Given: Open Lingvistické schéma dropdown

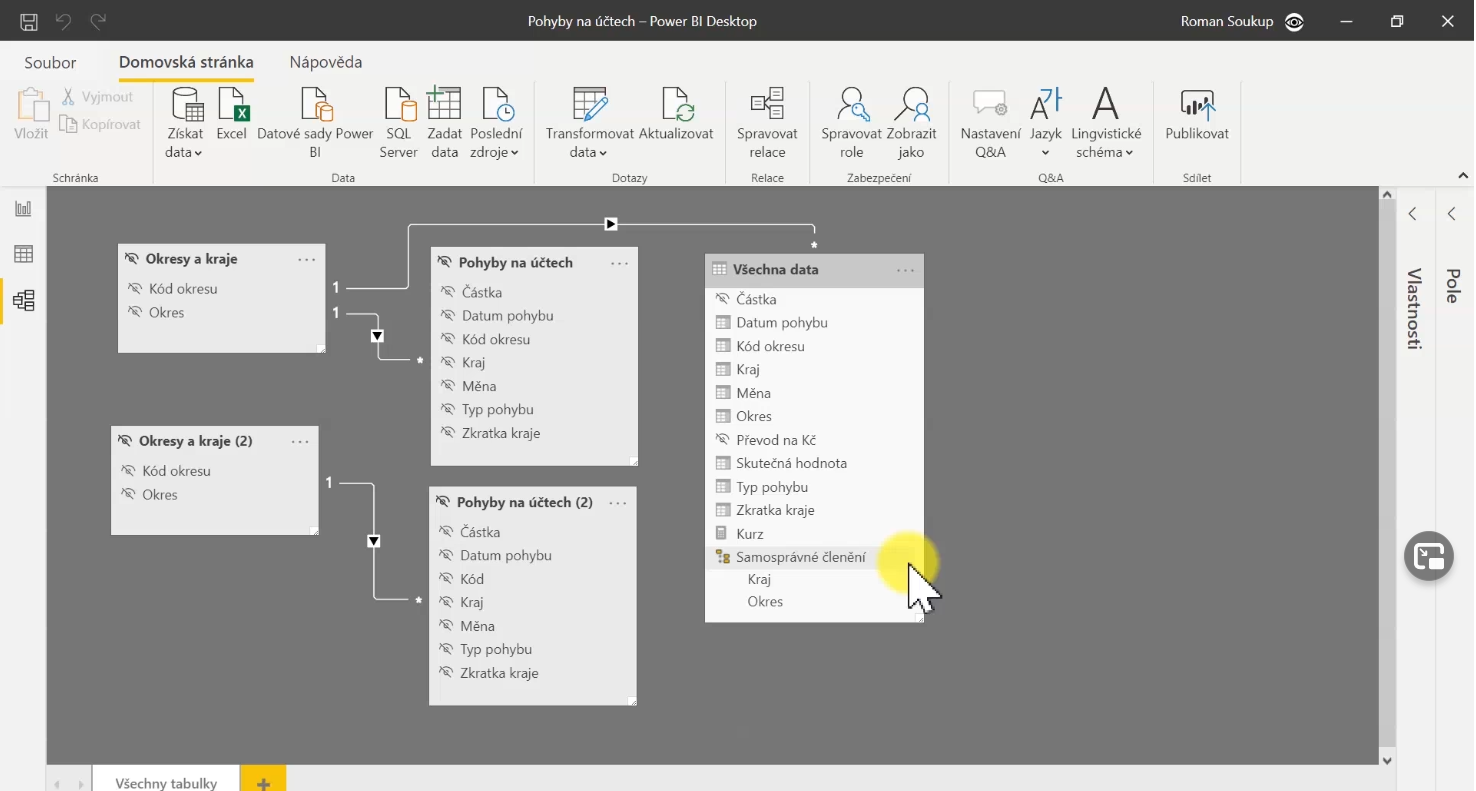Looking at the screenshot, I should coord(1106,122).
